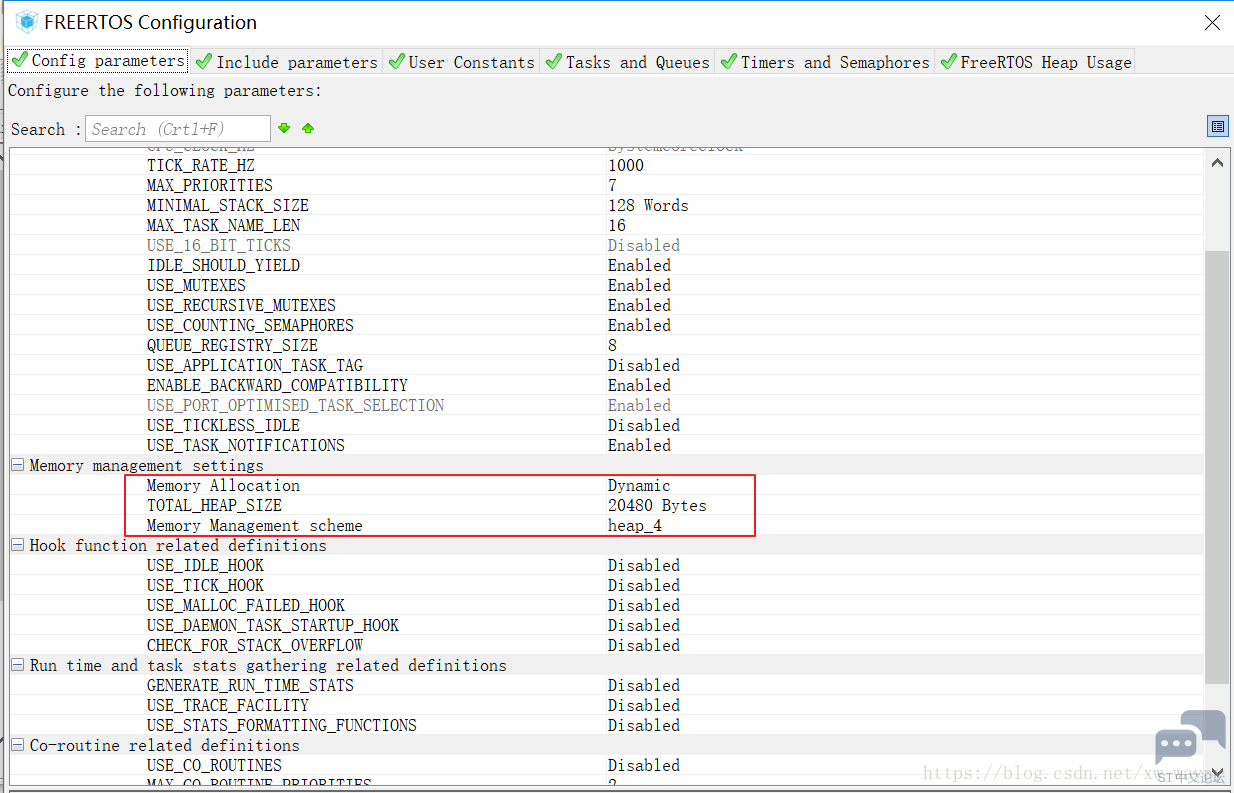Screen dimensions: 1234x793
Task: Select the USE_TICKLESS_IDLE parameter name
Action: (223, 425)
